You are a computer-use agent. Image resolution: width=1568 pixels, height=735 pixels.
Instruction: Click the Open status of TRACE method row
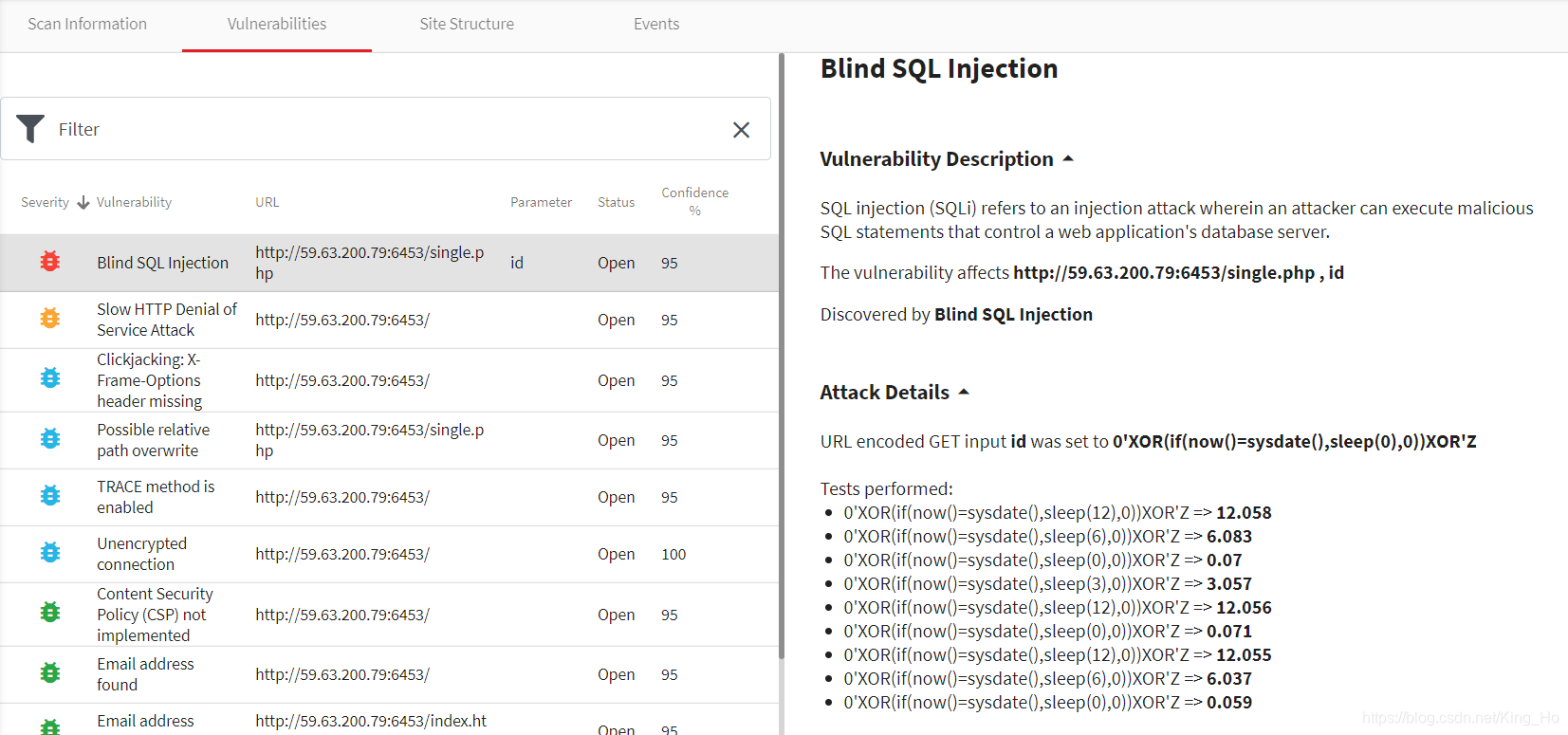[616, 497]
